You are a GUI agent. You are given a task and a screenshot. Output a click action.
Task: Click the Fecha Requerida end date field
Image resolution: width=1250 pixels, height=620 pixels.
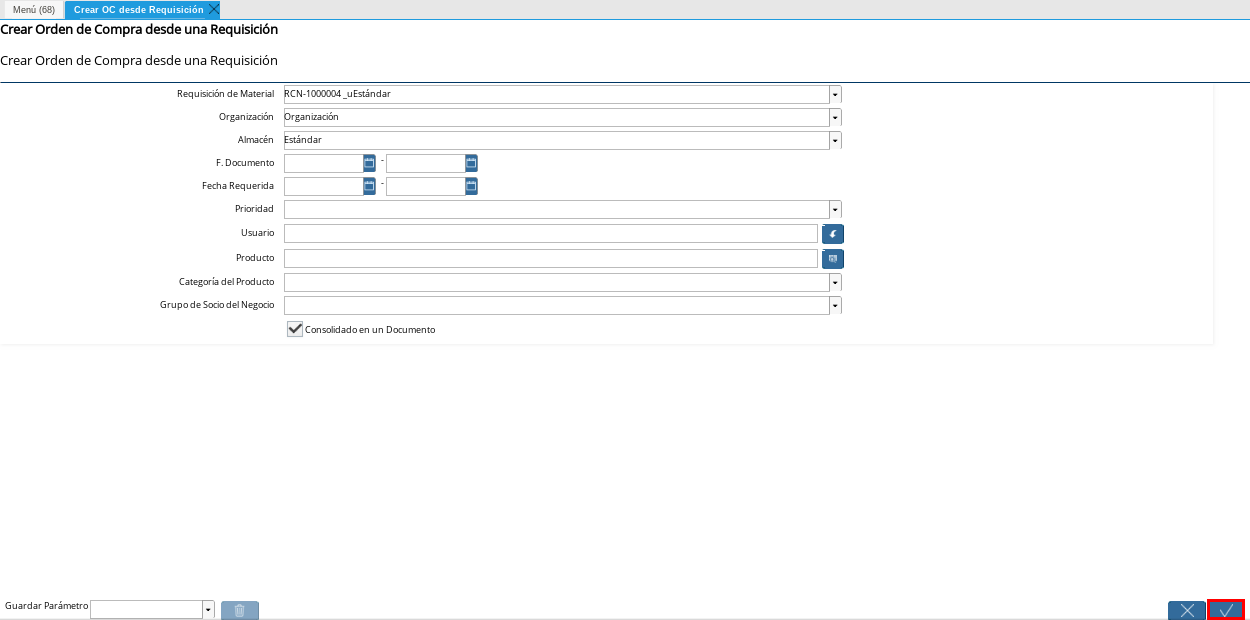425,186
